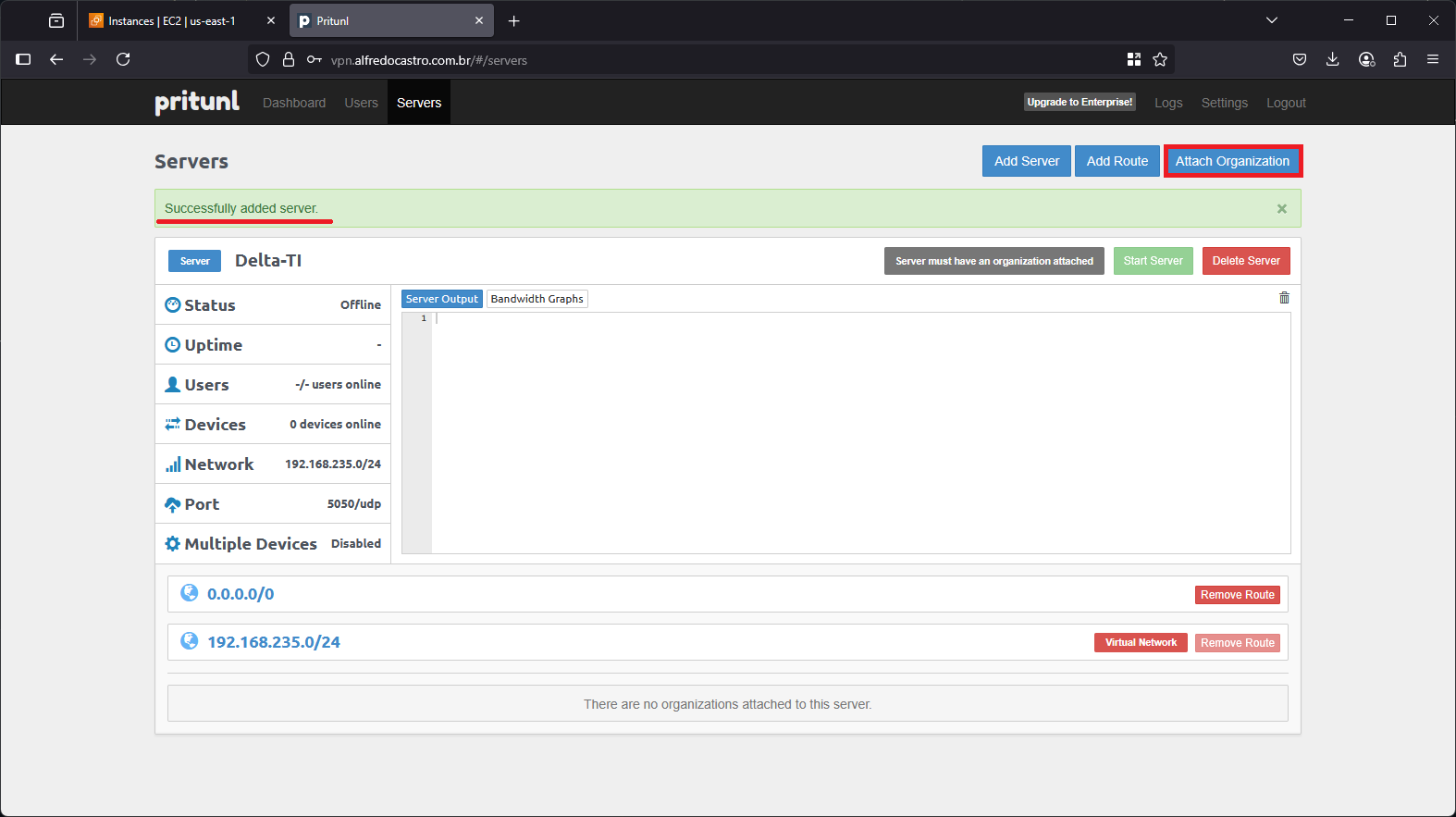The height and width of the screenshot is (817, 1456).
Task: Click the Start Server button
Action: [x=1154, y=261]
